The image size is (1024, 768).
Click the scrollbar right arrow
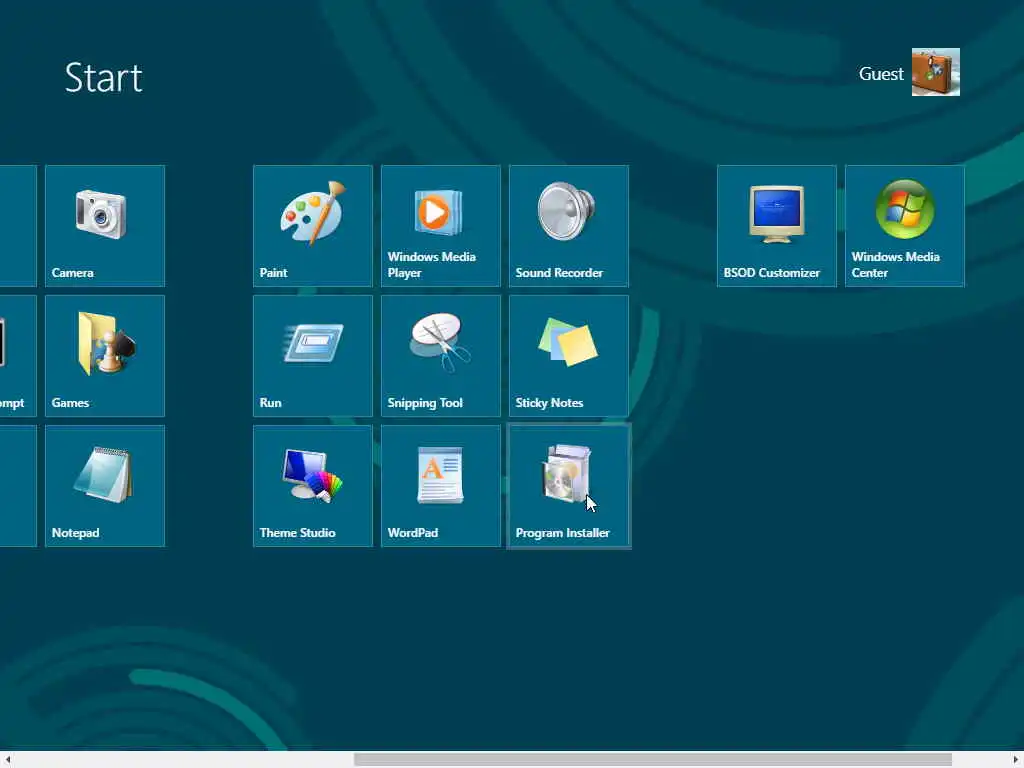pos(1016,760)
